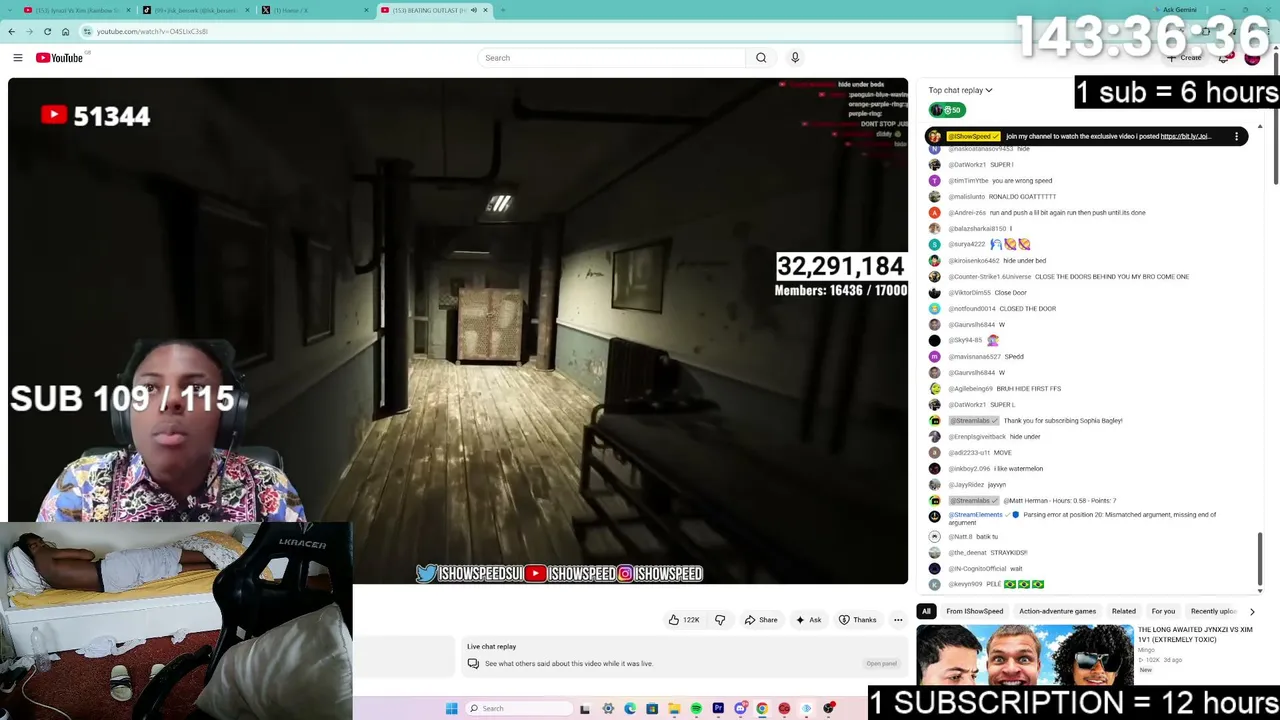Switch to the Jynxzi Vs Xim tab
This screenshot has width=1280, height=720.
click(78, 10)
